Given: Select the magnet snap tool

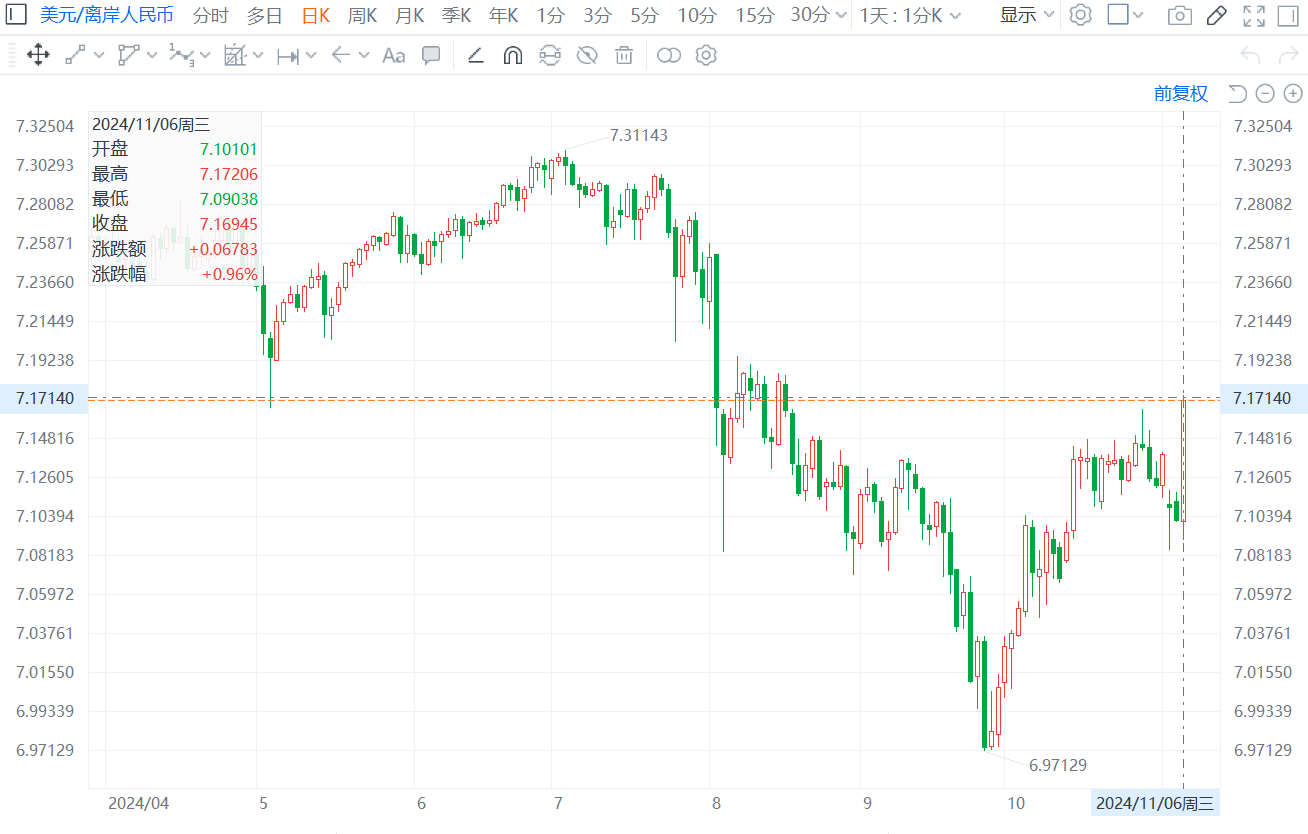Looking at the screenshot, I should tap(512, 55).
